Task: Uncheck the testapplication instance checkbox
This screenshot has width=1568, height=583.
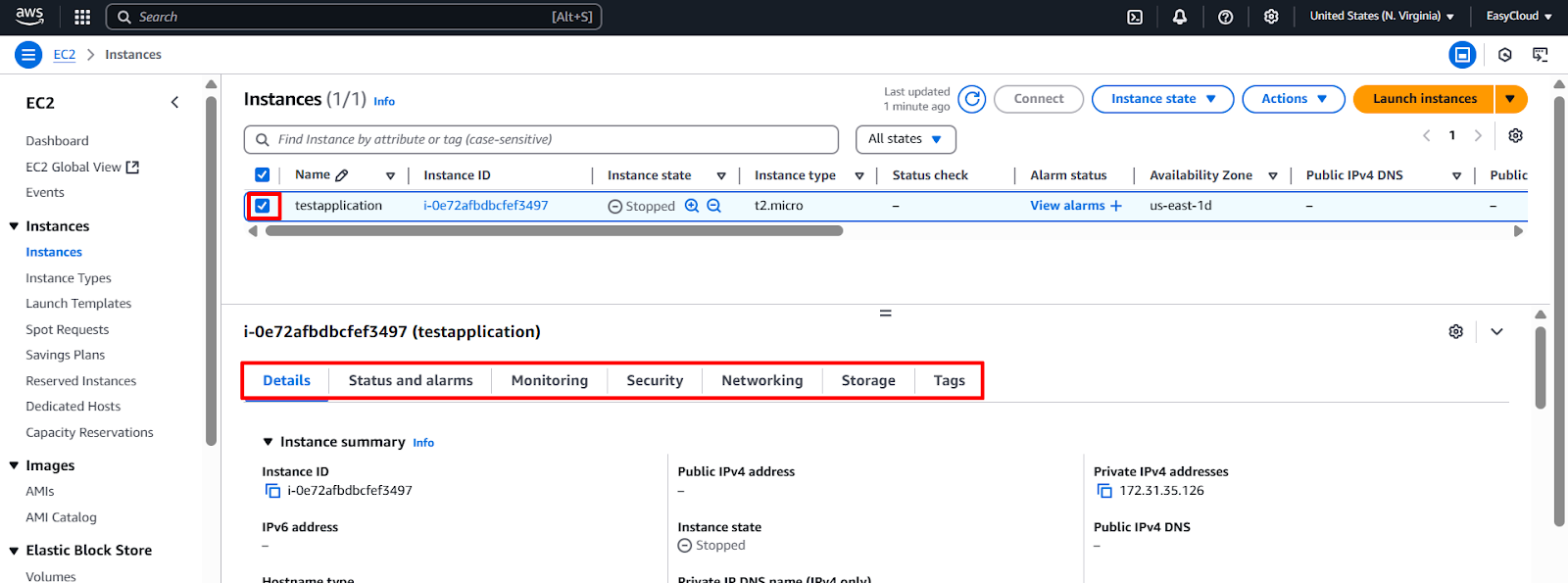Action: [262, 206]
